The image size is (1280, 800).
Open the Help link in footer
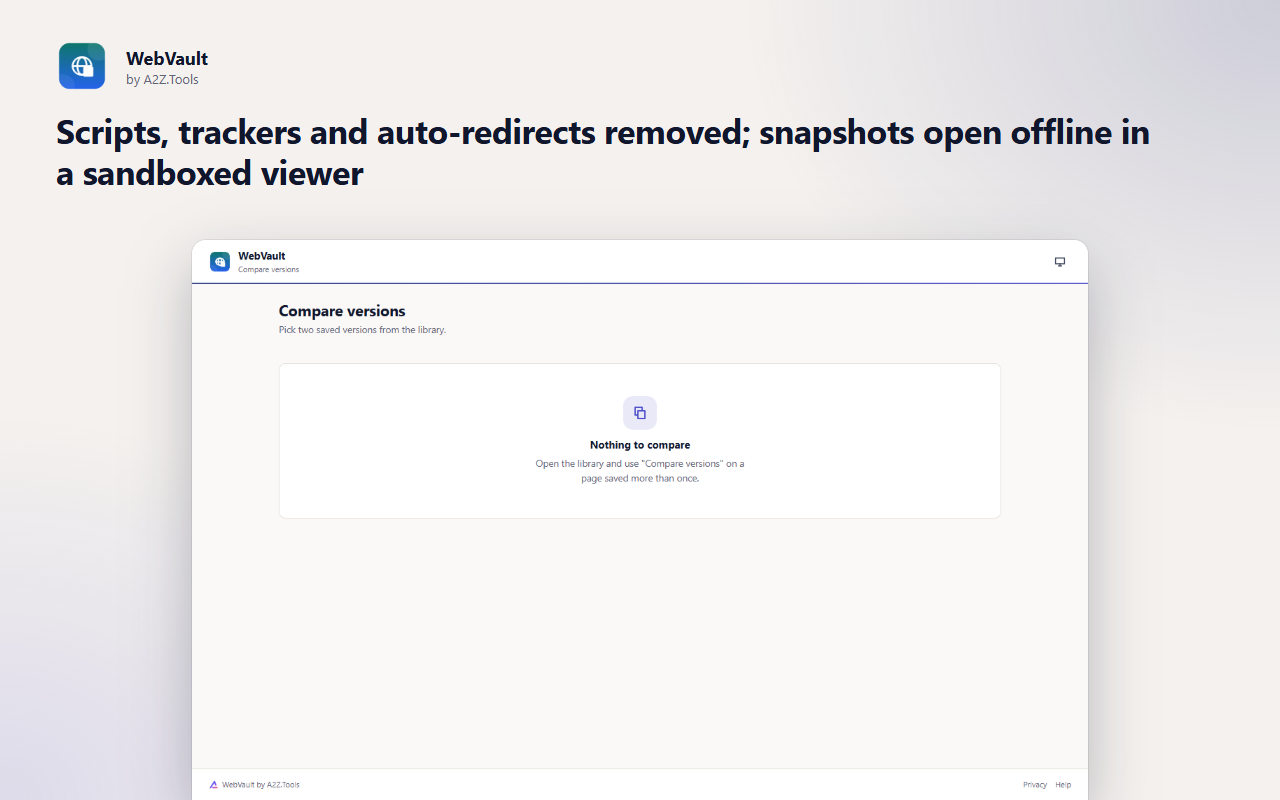(x=1063, y=785)
